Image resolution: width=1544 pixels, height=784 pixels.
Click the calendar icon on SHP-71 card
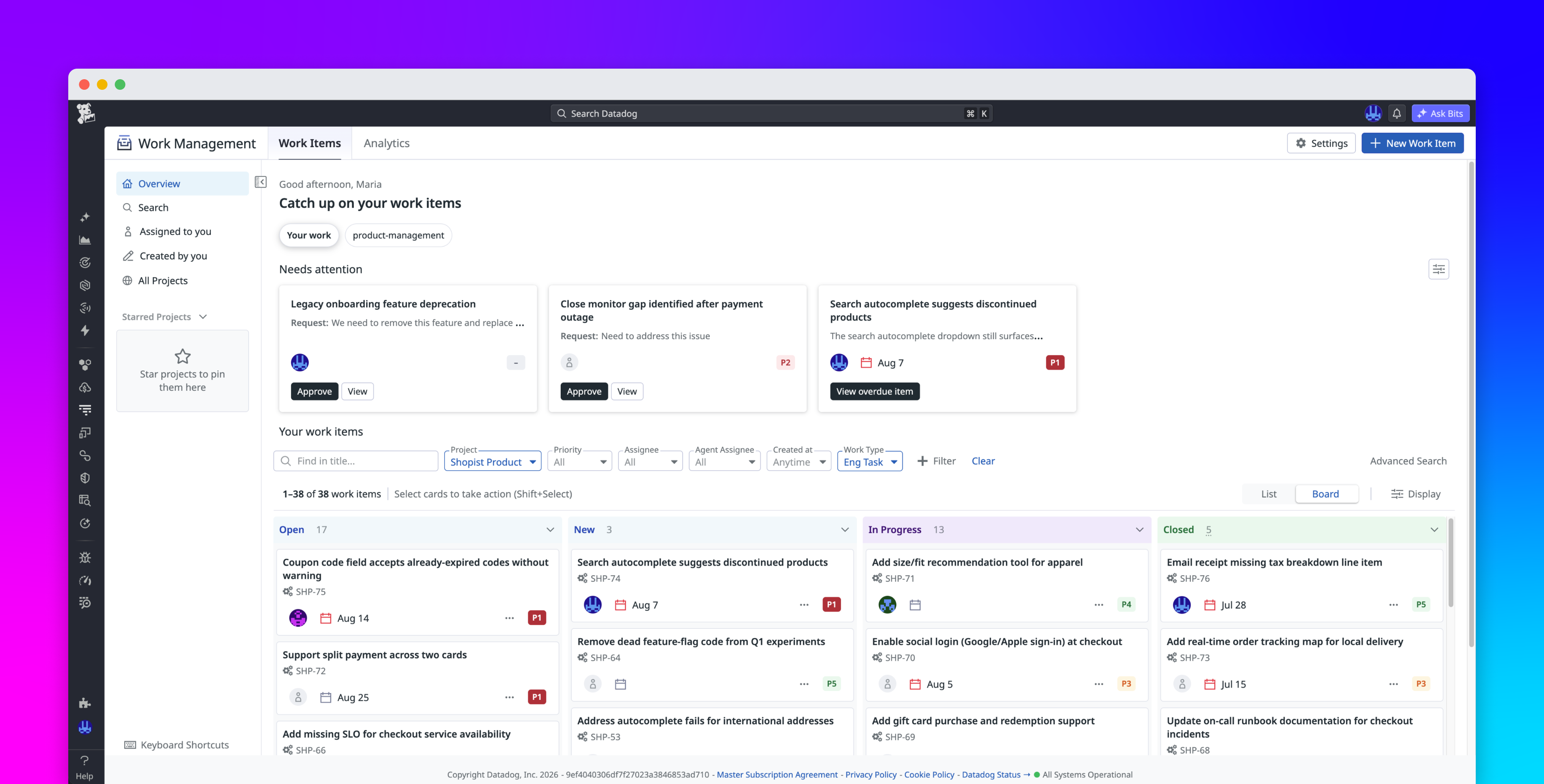915,605
